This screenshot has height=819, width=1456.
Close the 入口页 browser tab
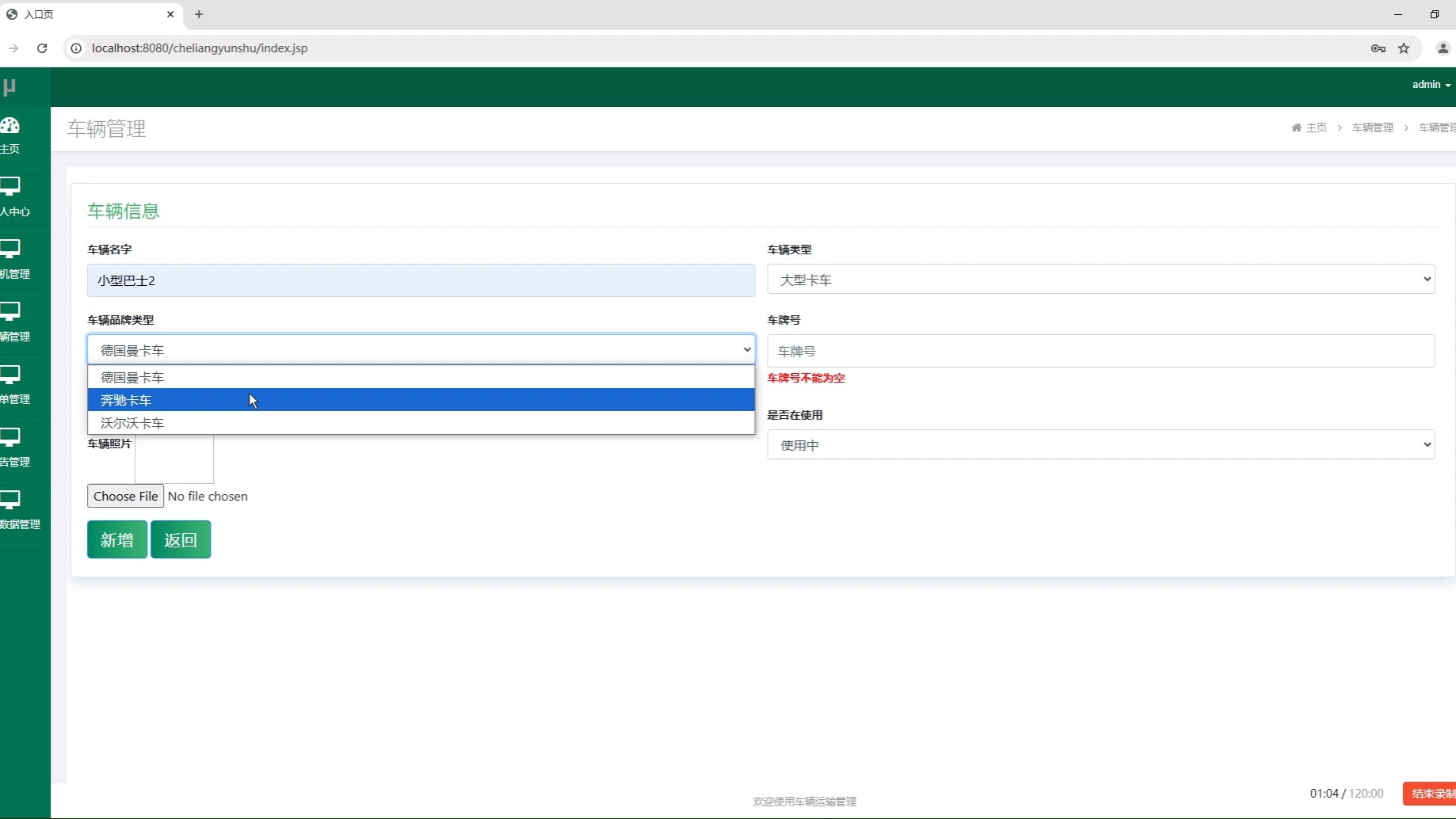[170, 14]
